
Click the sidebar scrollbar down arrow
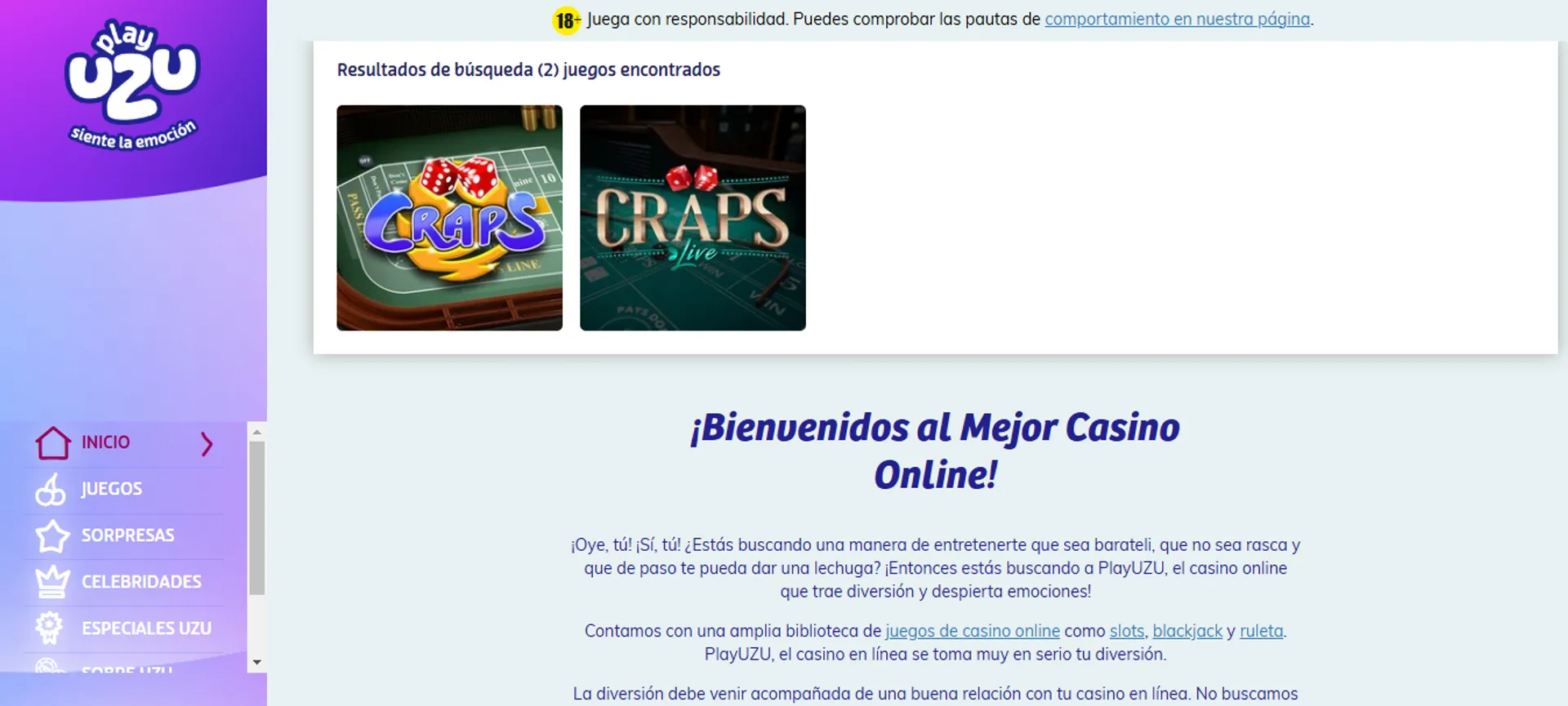click(x=257, y=662)
